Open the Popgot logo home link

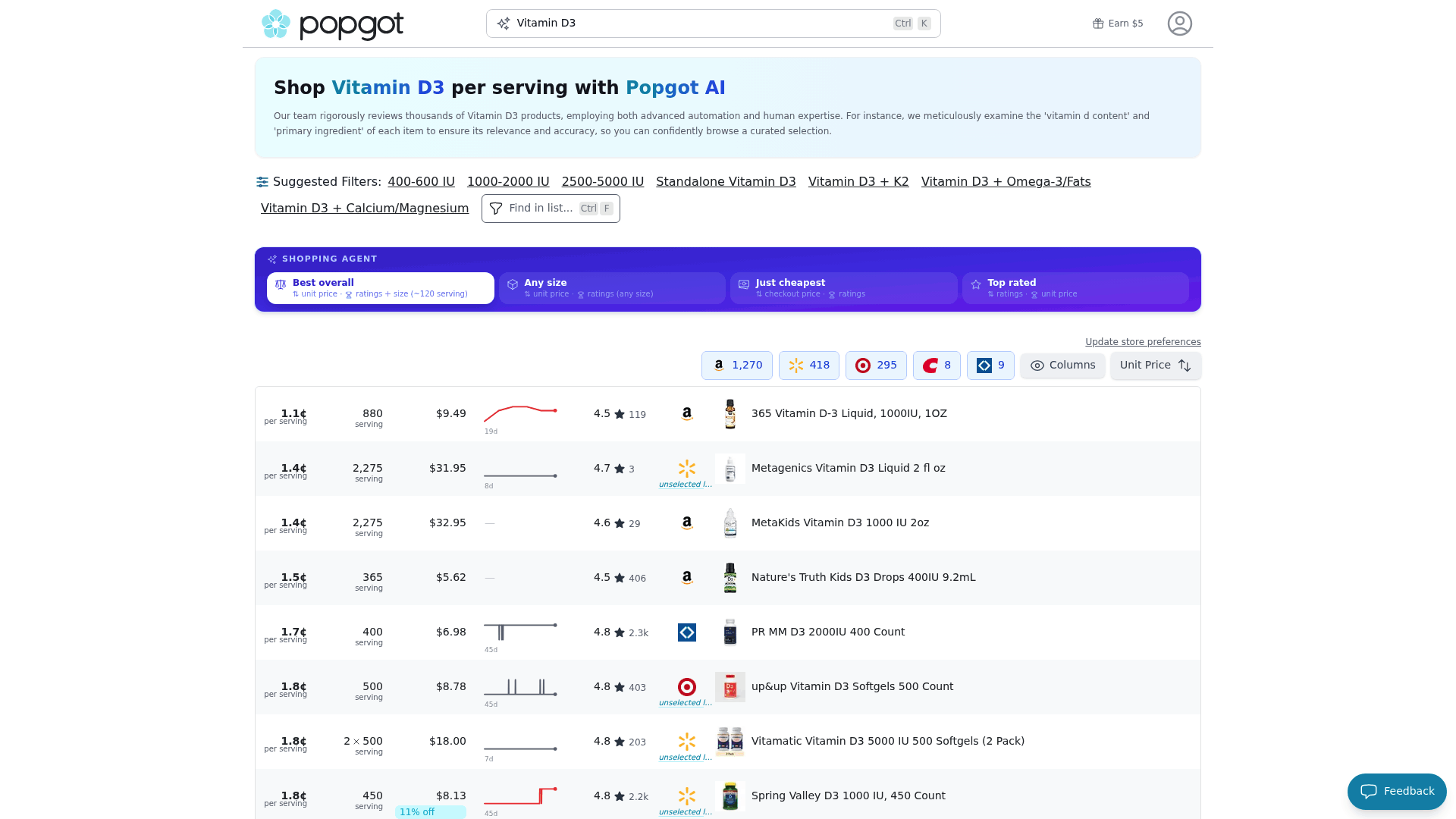332,24
